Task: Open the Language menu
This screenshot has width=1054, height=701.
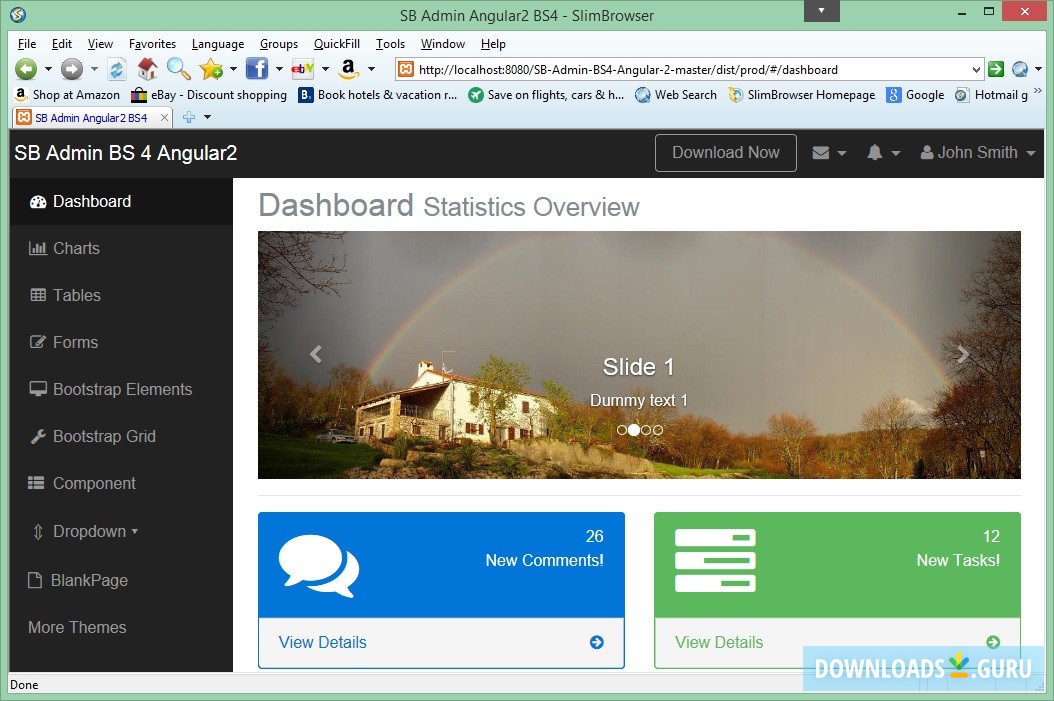Action: pos(218,44)
